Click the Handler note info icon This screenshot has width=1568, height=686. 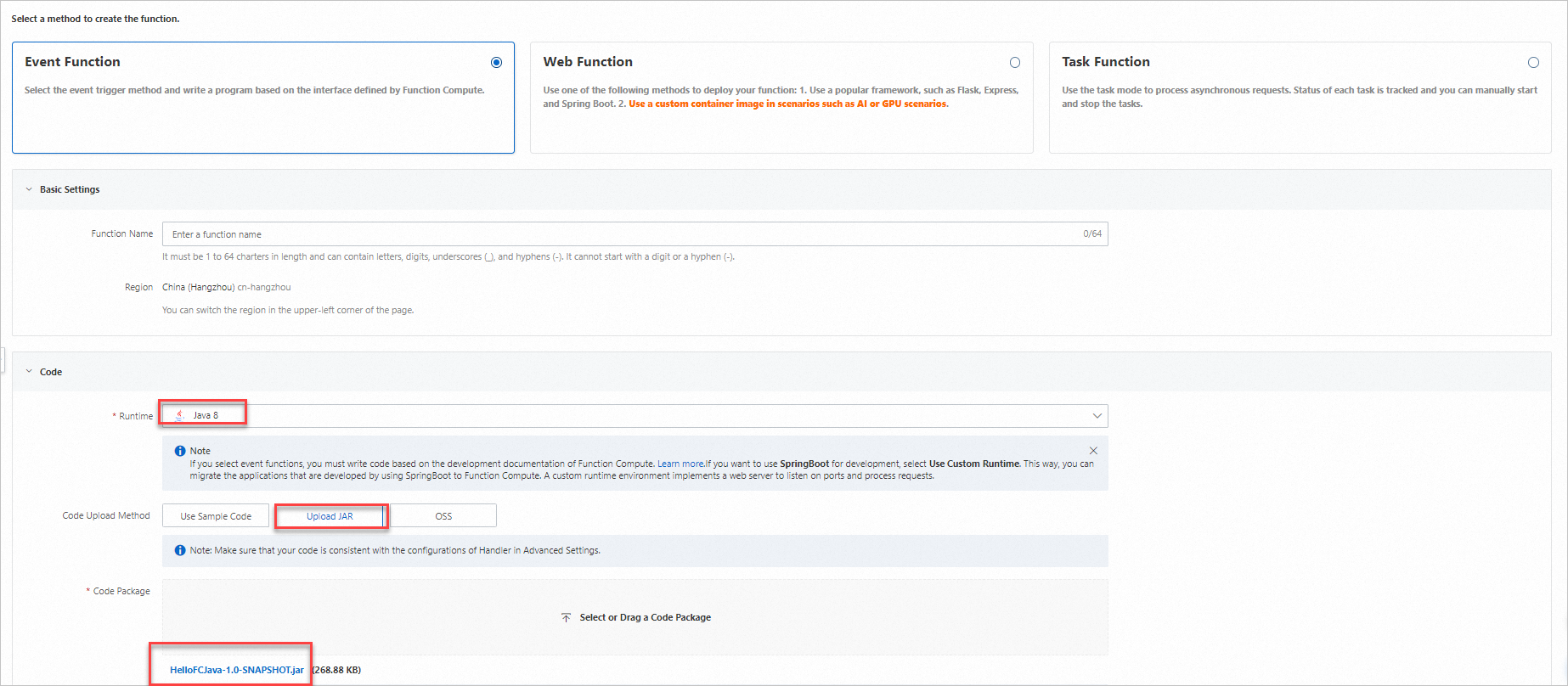click(180, 550)
